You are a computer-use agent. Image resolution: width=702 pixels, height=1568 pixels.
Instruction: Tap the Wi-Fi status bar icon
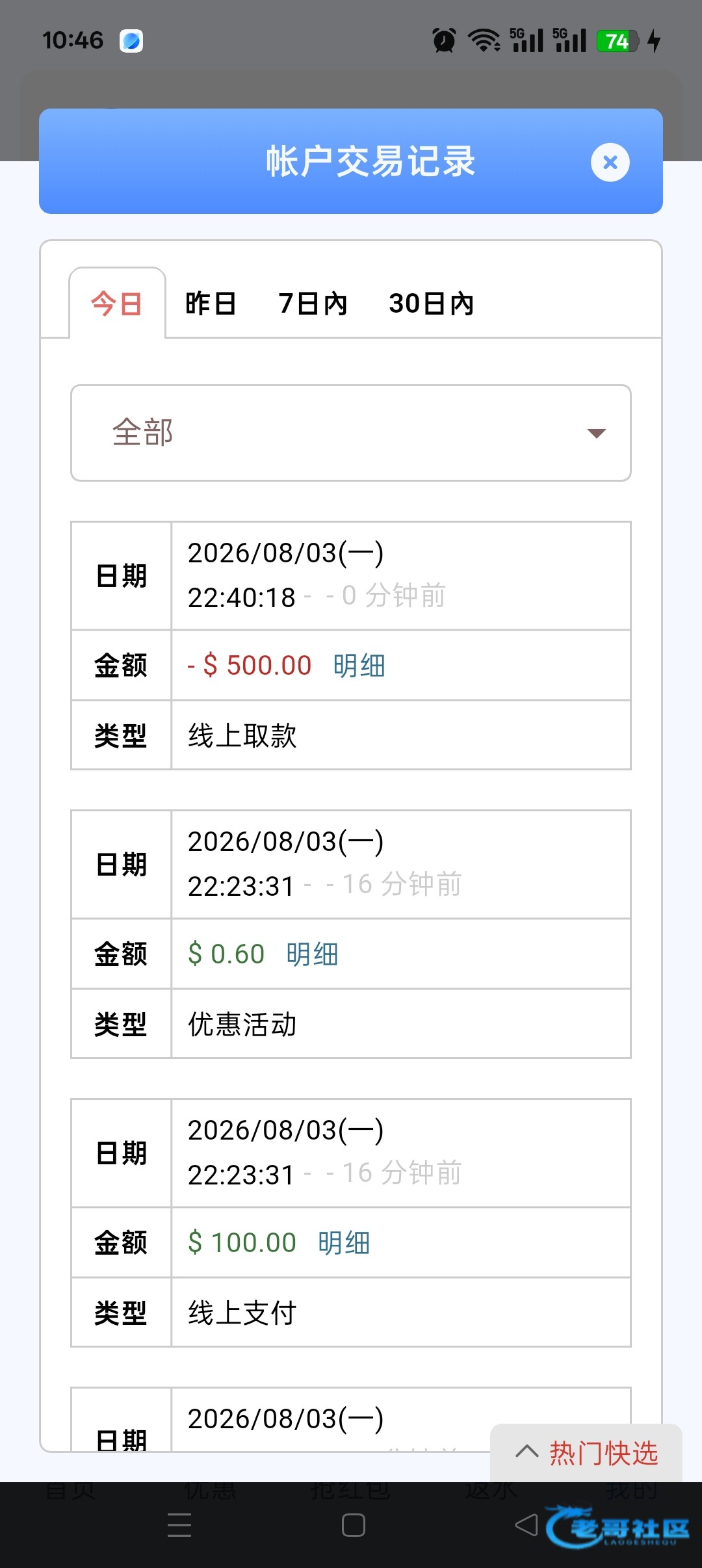click(x=484, y=40)
